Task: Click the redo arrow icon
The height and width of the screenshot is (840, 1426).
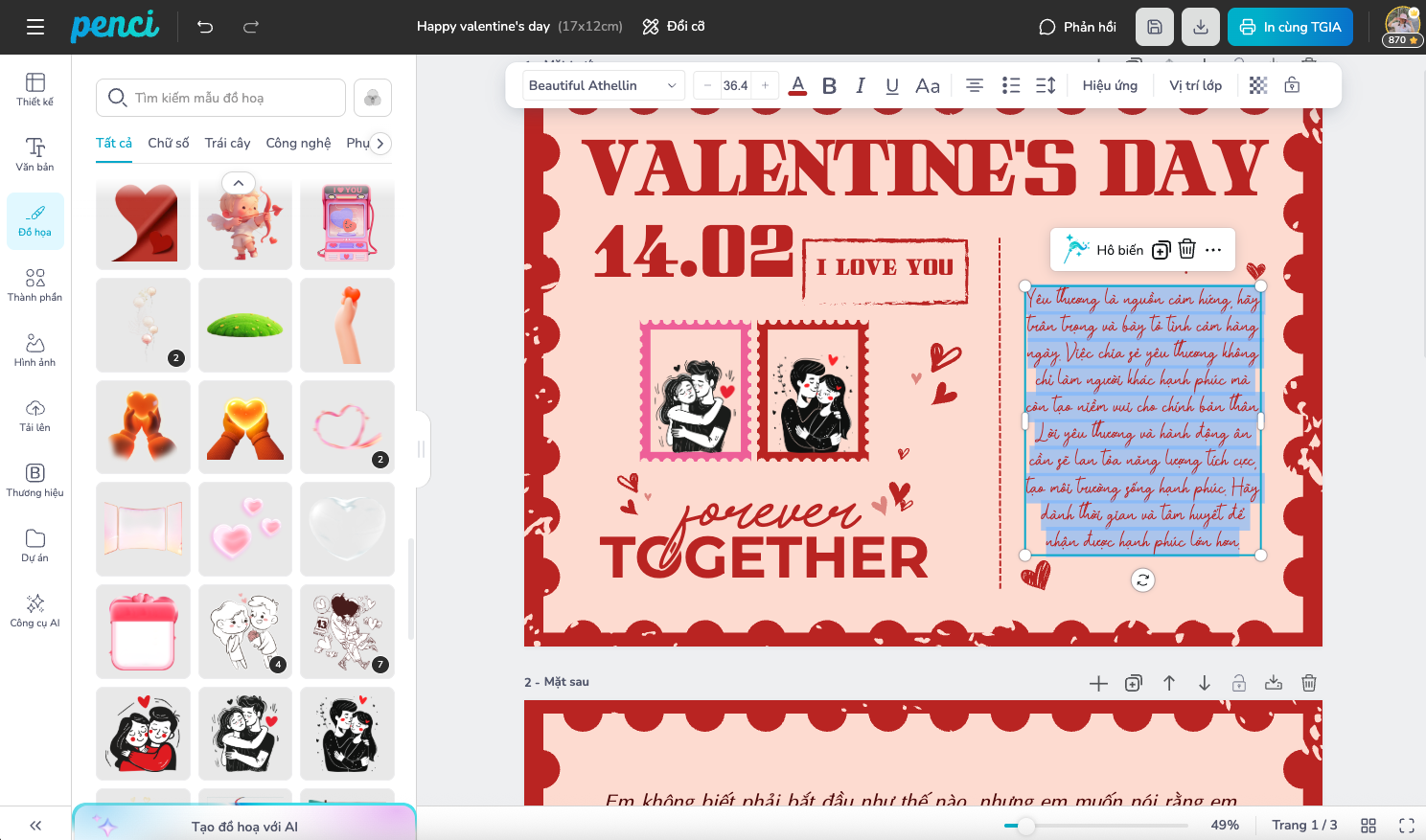Action: (x=251, y=27)
